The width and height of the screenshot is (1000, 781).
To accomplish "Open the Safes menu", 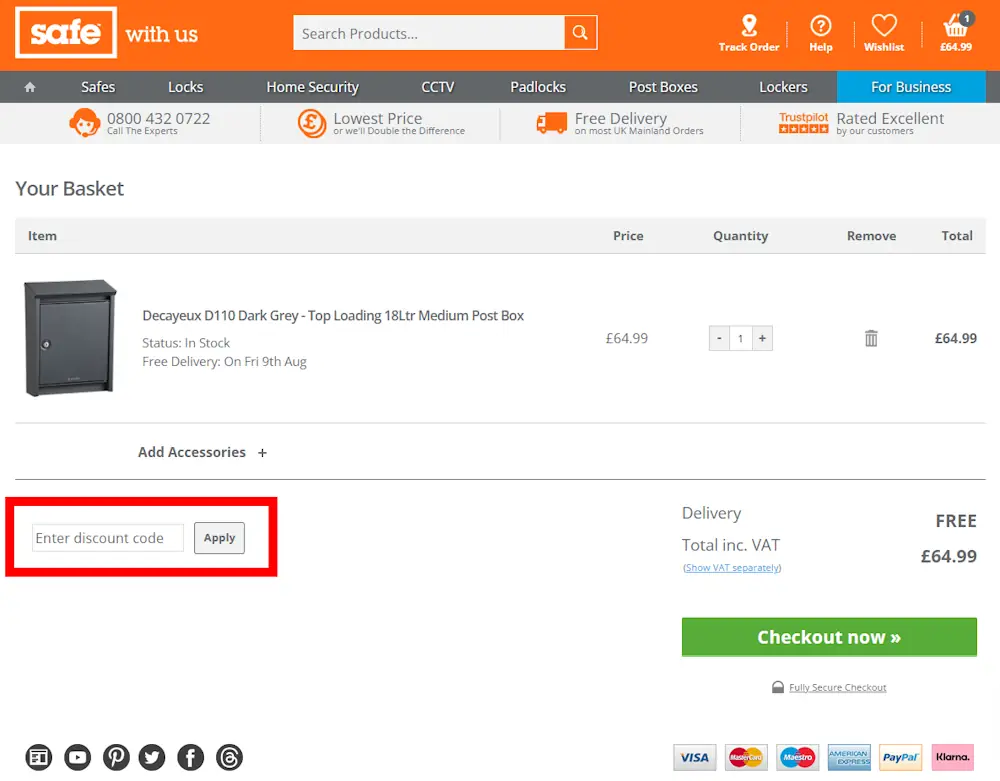I will click(x=98, y=87).
